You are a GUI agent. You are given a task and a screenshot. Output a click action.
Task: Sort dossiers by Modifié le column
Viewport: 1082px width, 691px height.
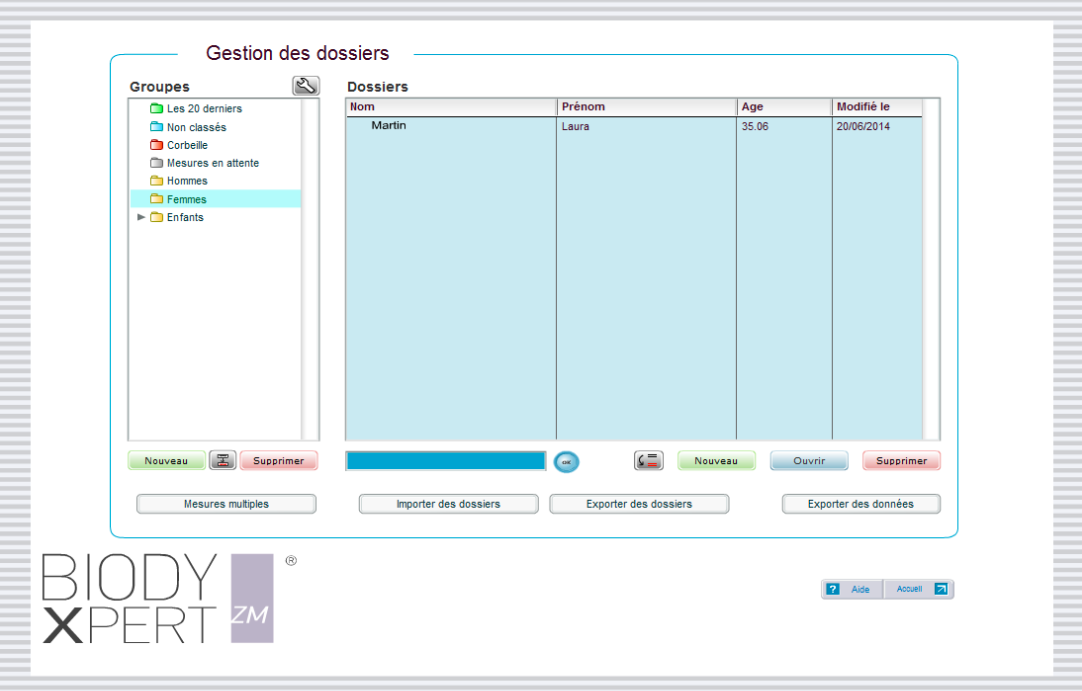coord(876,107)
